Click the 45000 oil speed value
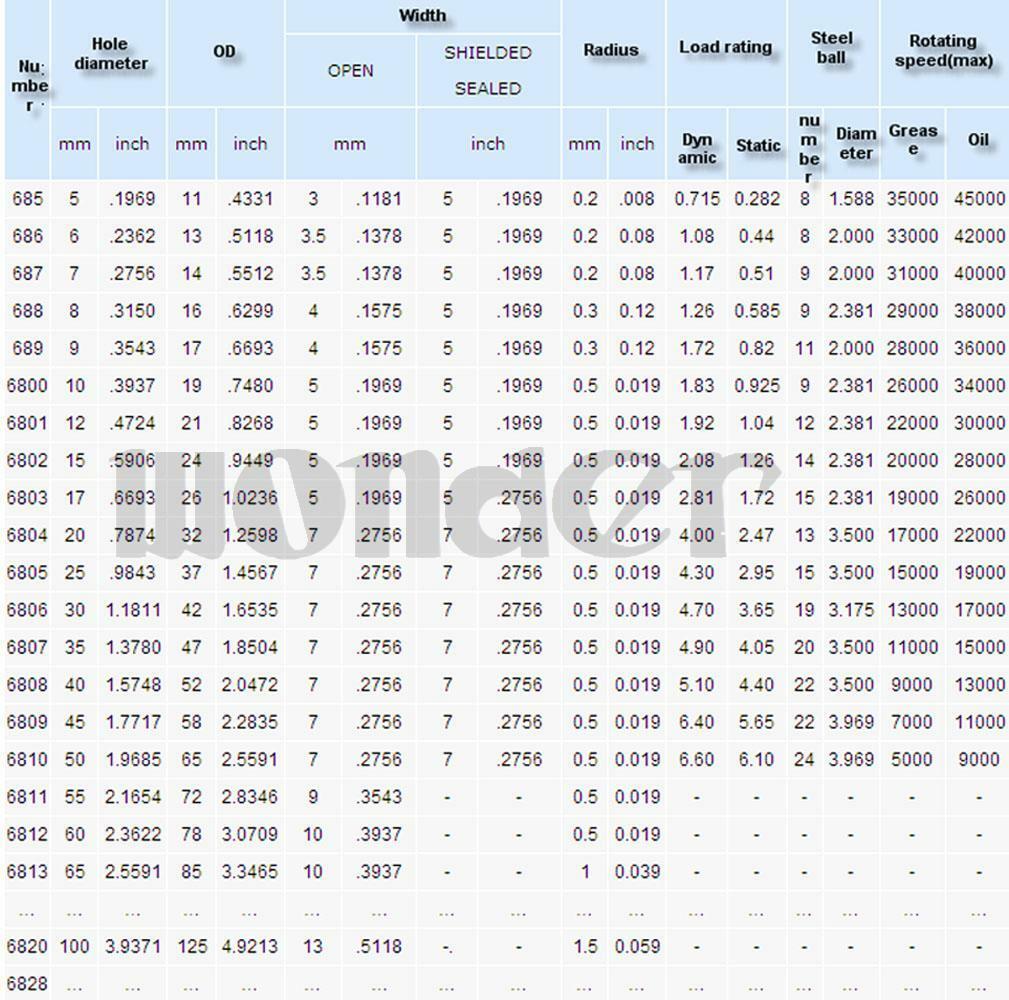 point(979,199)
